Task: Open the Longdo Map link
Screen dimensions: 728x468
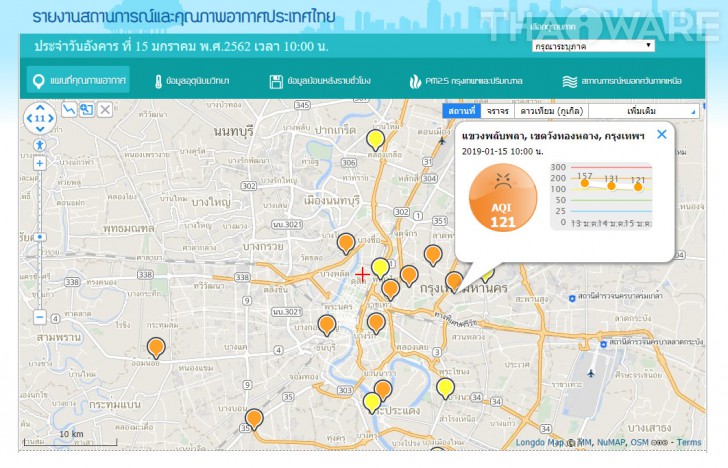Action: tap(540, 442)
